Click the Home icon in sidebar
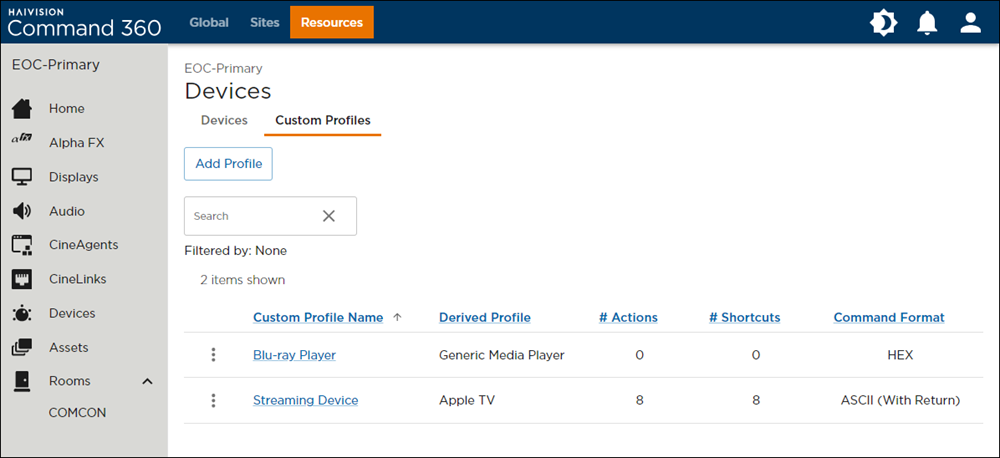The width and height of the screenshot is (1000, 458). coord(22,108)
